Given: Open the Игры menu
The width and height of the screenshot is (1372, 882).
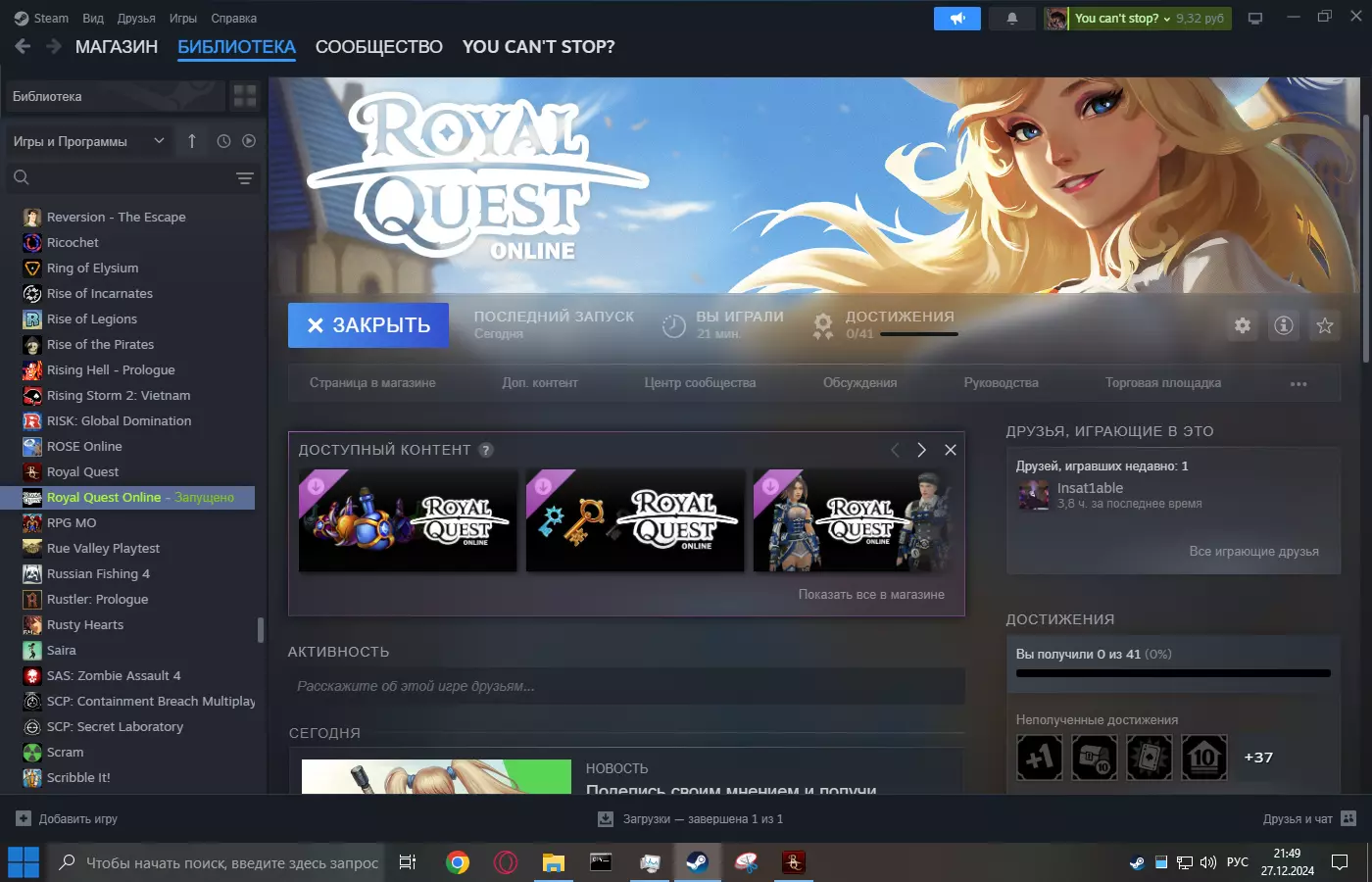Looking at the screenshot, I should coord(182,18).
